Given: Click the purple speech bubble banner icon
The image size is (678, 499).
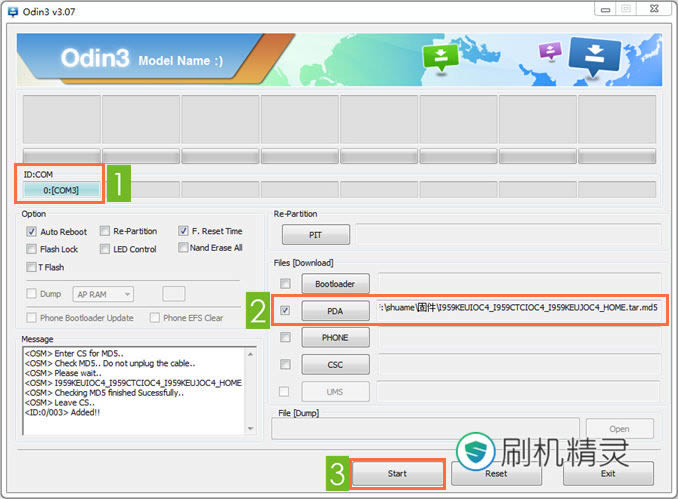Looking at the screenshot, I should pos(550,51).
